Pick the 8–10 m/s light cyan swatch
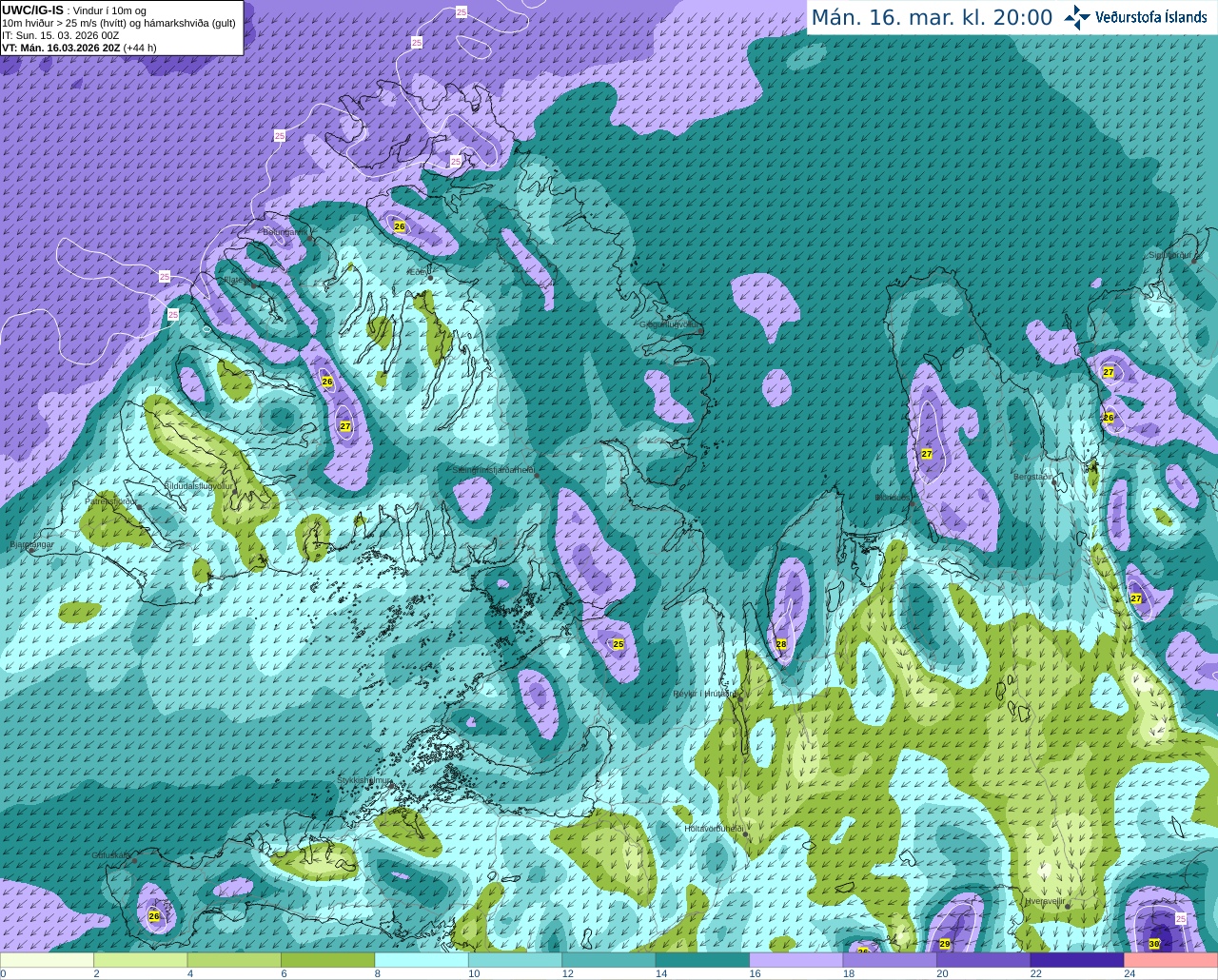Screen dimensions: 1218x980 422,960
